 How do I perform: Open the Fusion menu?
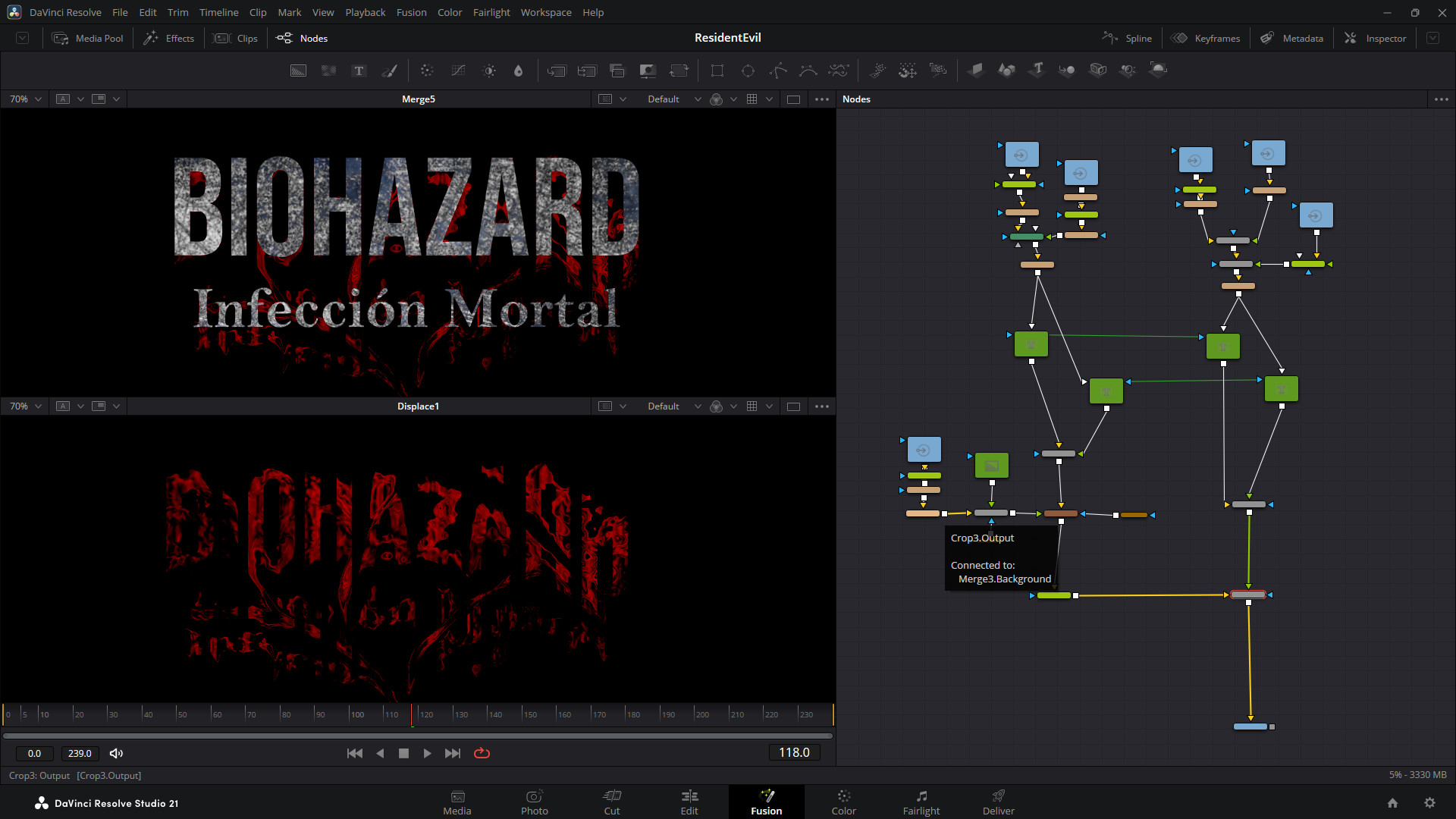click(x=411, y=12)
